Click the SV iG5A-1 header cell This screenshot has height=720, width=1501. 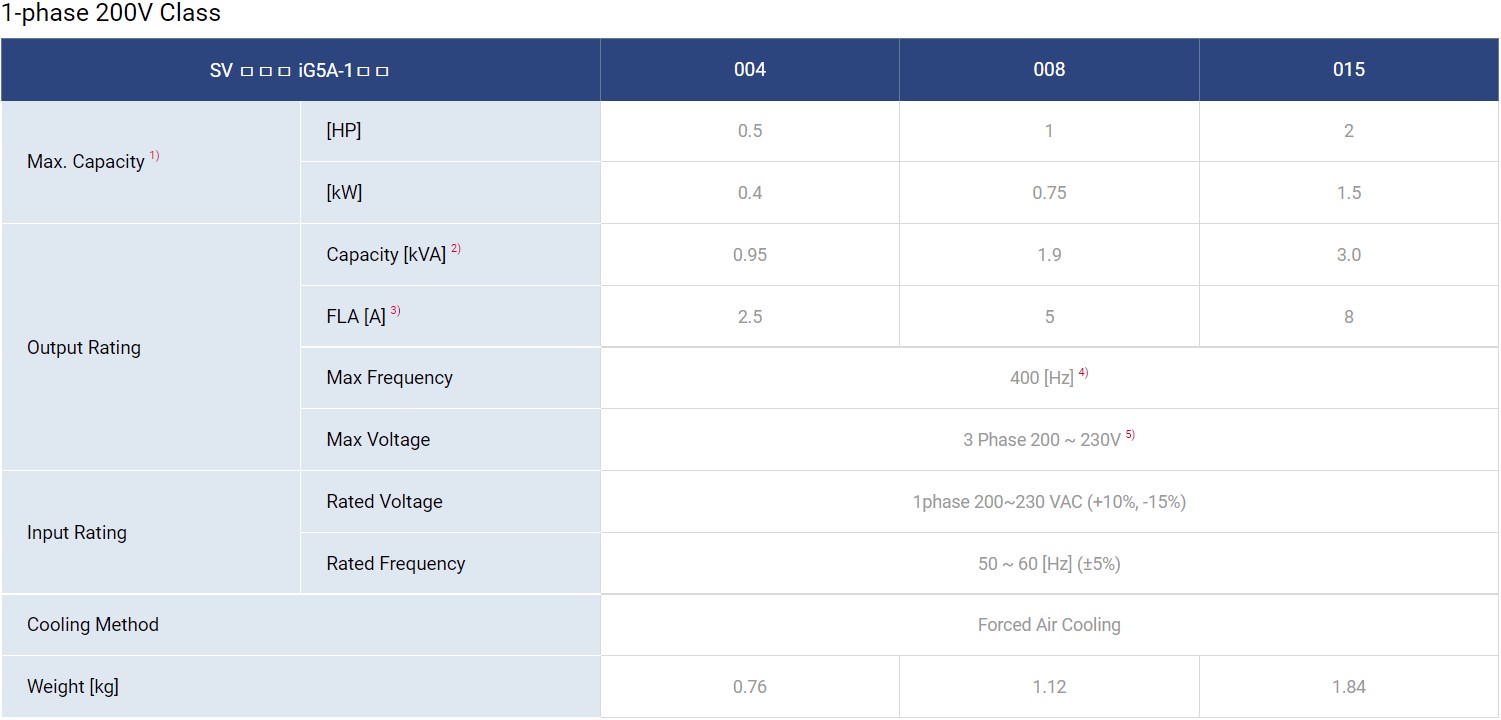(299, 71)
